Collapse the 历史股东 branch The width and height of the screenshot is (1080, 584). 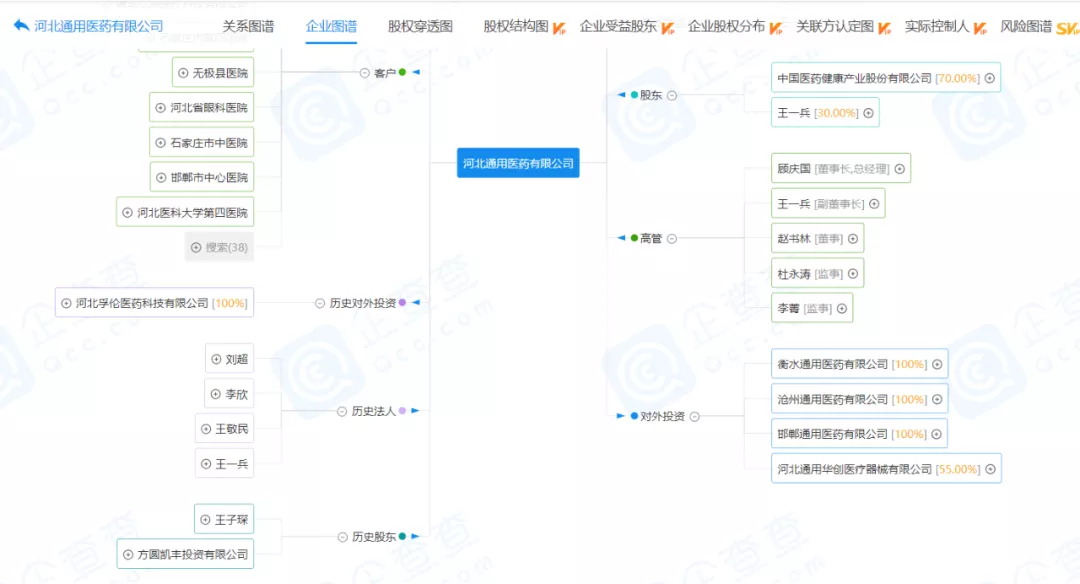click(342, 536)
